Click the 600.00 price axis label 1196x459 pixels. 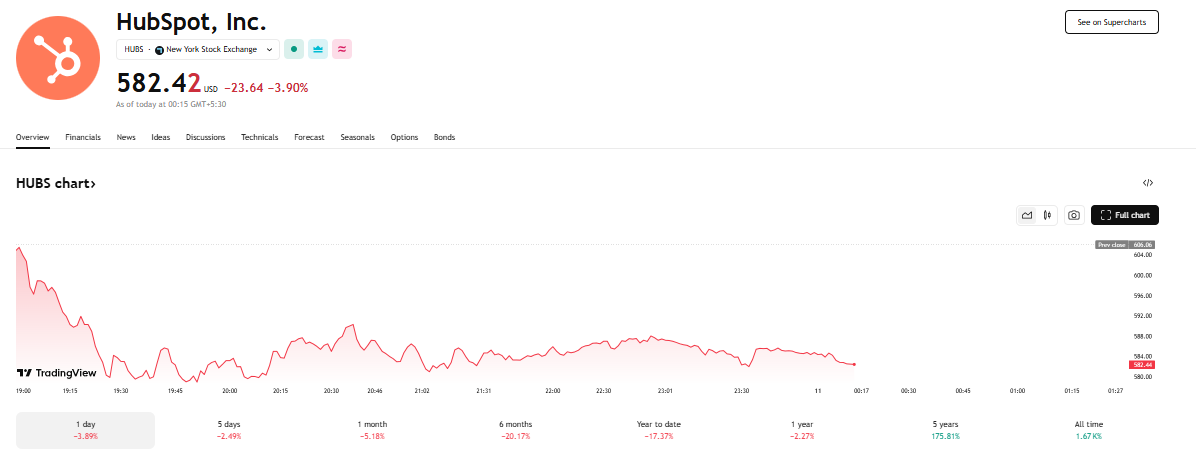(x=1143, y=275)
